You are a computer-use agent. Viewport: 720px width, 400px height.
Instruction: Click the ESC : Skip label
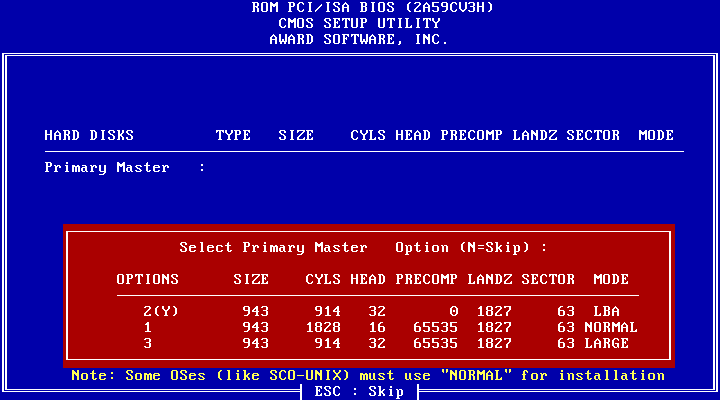pos(359,391)
